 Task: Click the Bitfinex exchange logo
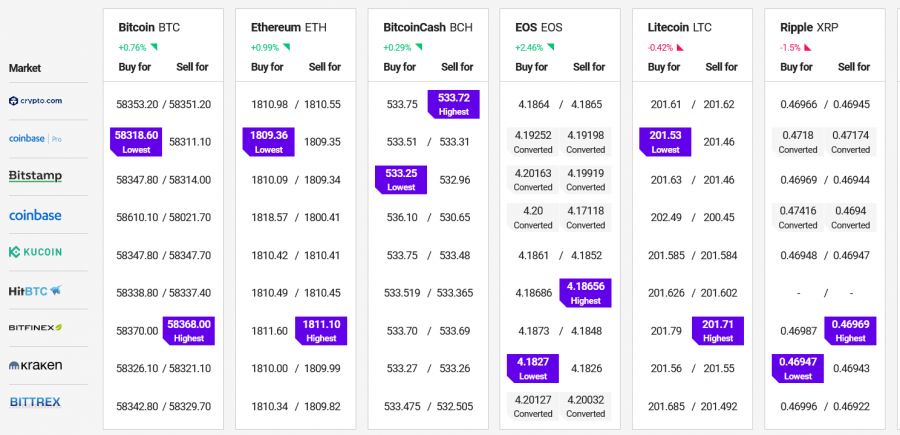tap(35, 328)
